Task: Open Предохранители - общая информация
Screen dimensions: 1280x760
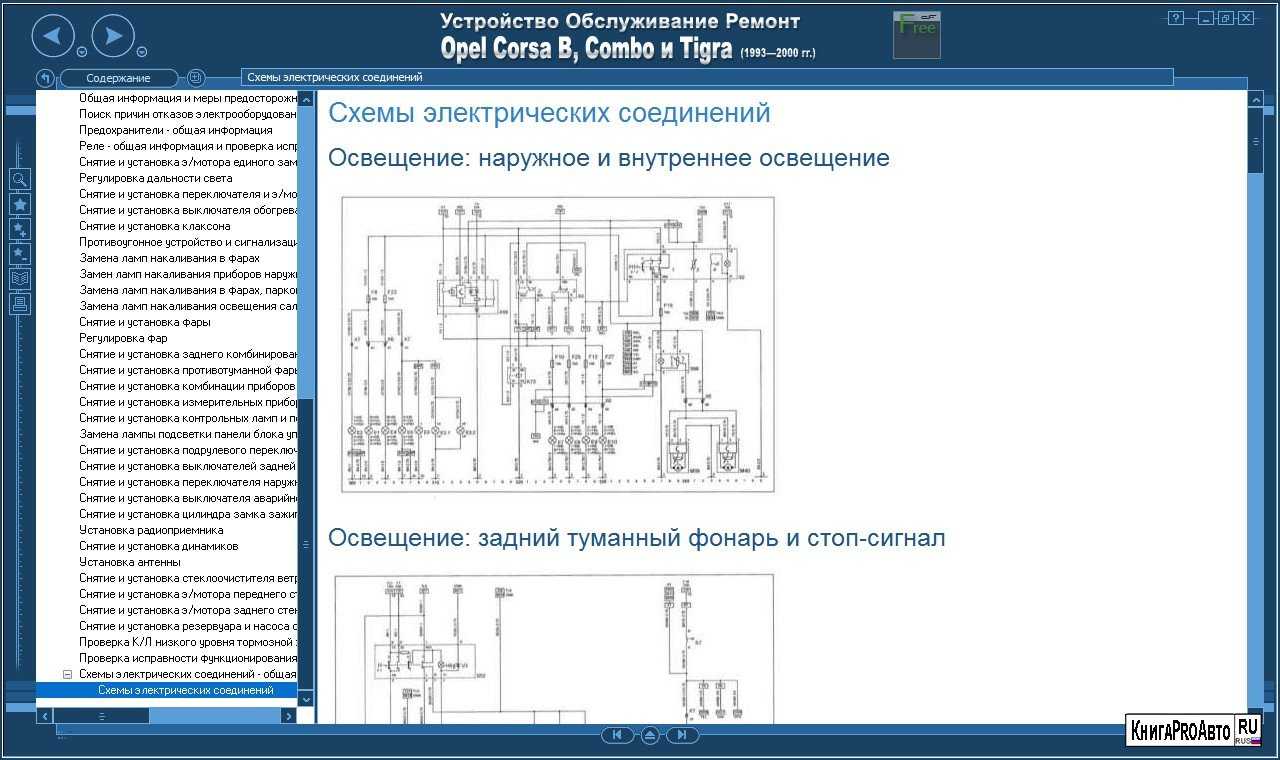Action: point(176,130)
